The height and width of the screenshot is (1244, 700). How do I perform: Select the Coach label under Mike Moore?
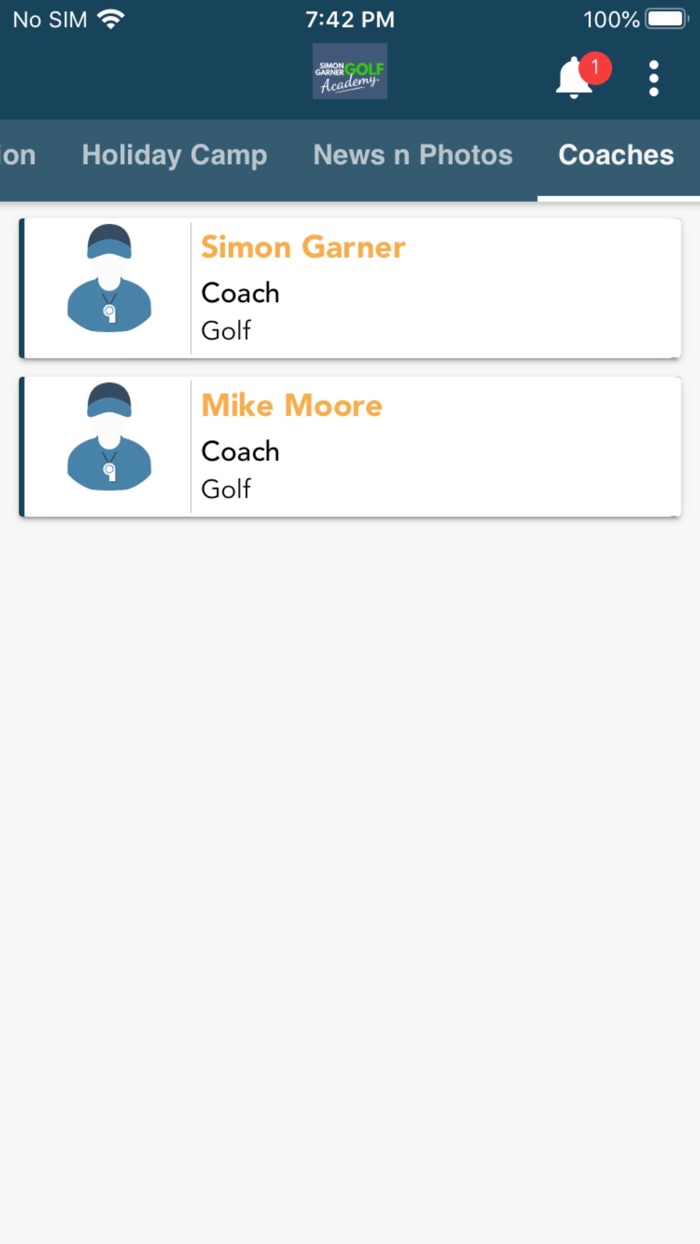pyautogui.click(x=240, y=451)
